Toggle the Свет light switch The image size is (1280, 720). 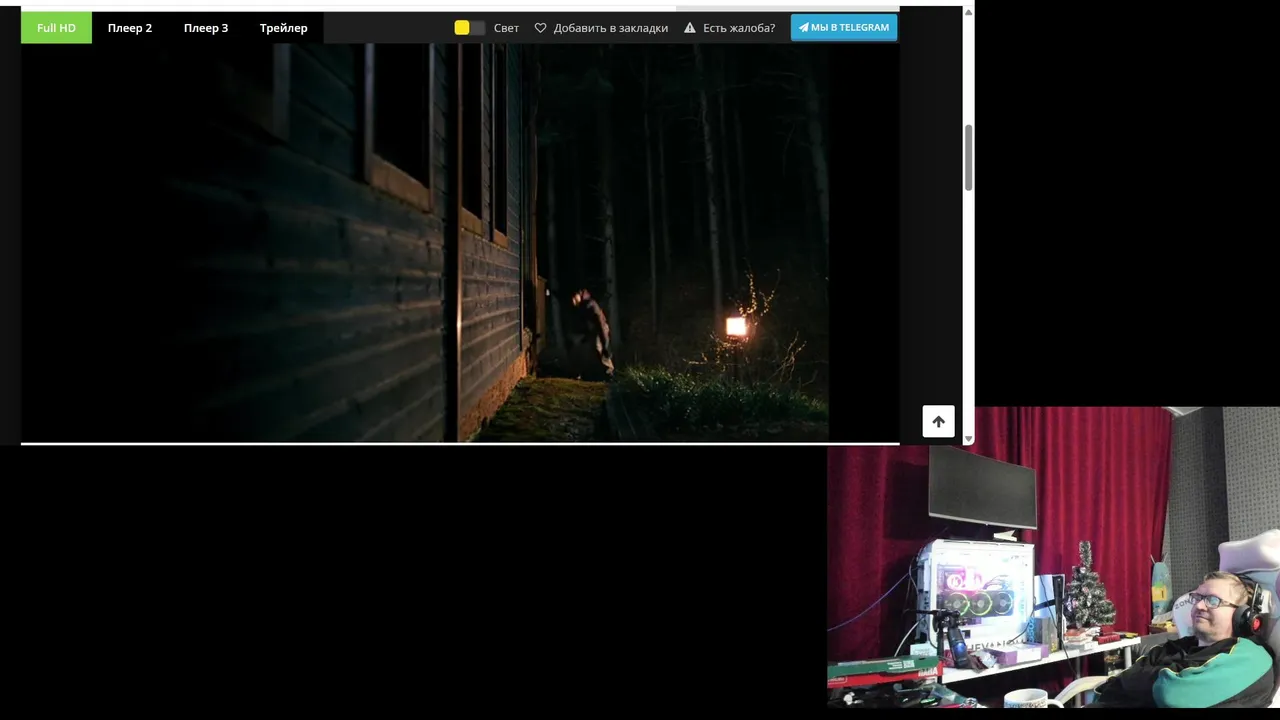470,28
